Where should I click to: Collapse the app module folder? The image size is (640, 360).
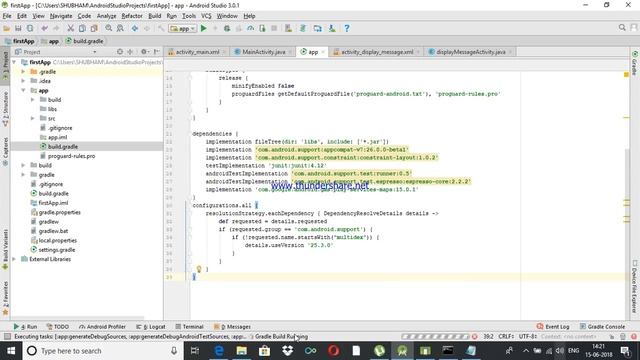23,90
